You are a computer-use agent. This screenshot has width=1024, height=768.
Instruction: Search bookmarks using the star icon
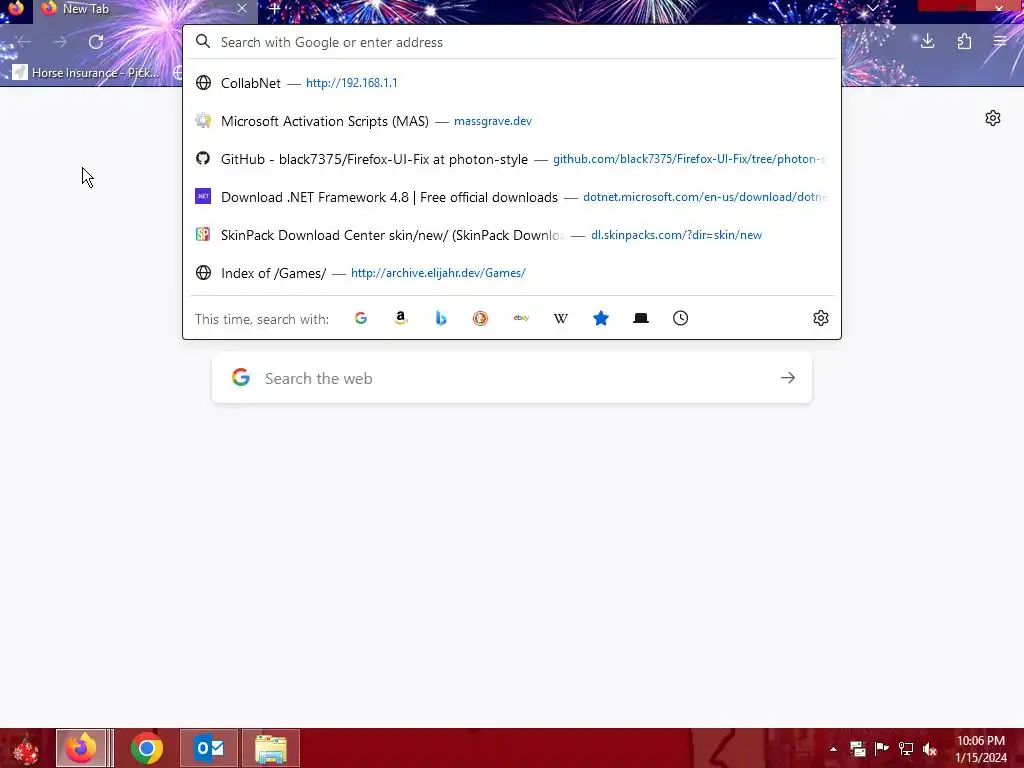point(601,318)
